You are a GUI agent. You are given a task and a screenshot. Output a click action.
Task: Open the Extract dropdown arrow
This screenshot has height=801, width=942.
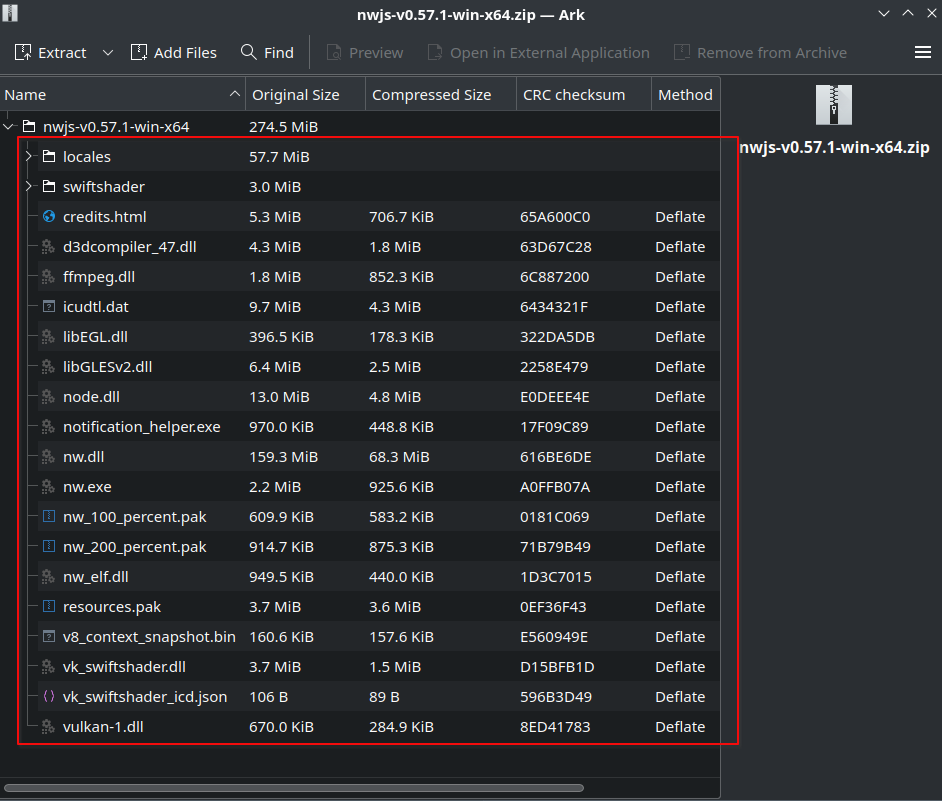[x=108, y=53]
